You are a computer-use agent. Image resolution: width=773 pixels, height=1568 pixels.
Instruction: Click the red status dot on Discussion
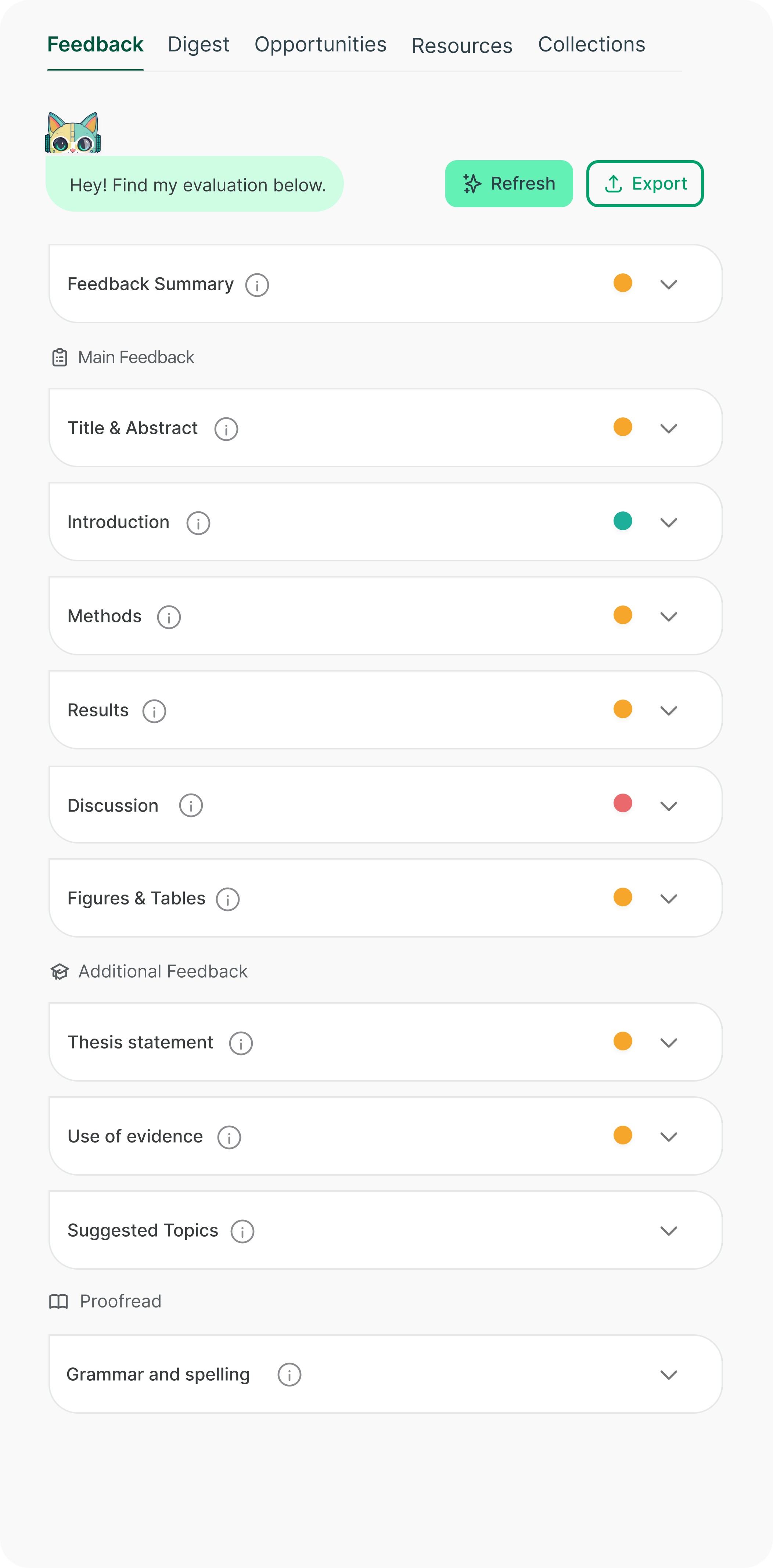(x=622, y=803)
